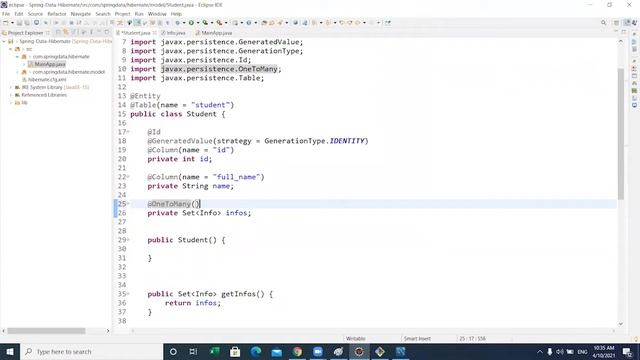Fold the @OneToMany block at line 25
This screenshot has width=640, height=360.
pyautogui.click(x=128, y=204)
